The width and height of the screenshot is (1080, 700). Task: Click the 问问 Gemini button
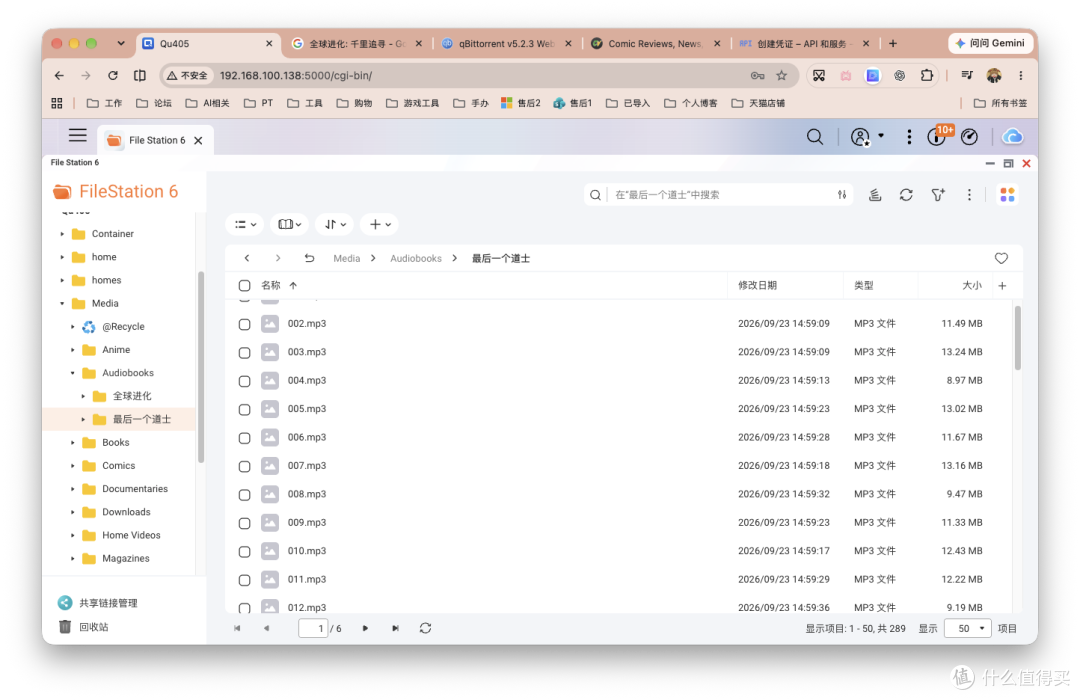(990, 43)
